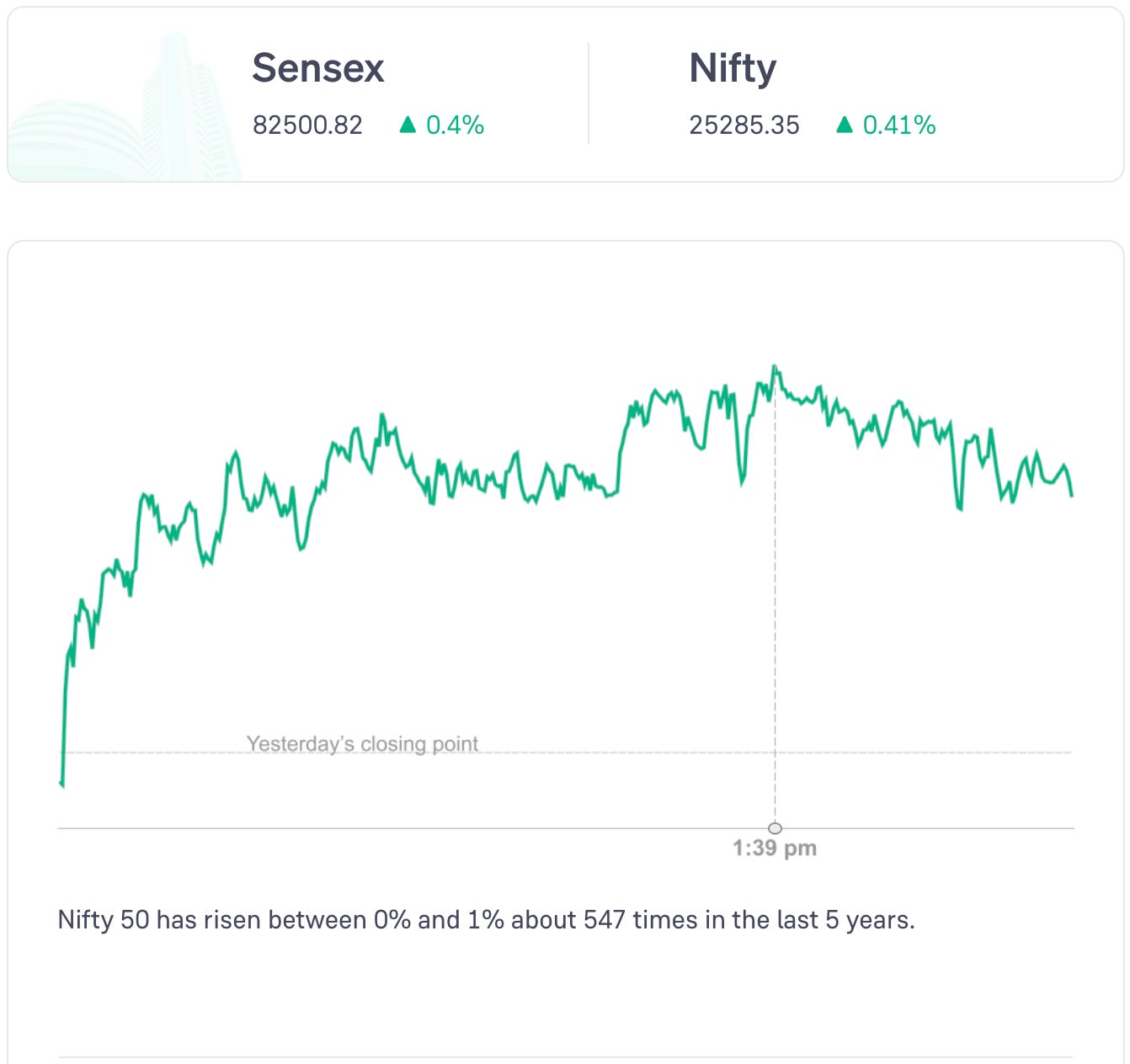Click the vertical divider between Sensex and Nifty
Image resolution: width=1130 pixels, height=1064 pixels.
click(x=589, y=94)
